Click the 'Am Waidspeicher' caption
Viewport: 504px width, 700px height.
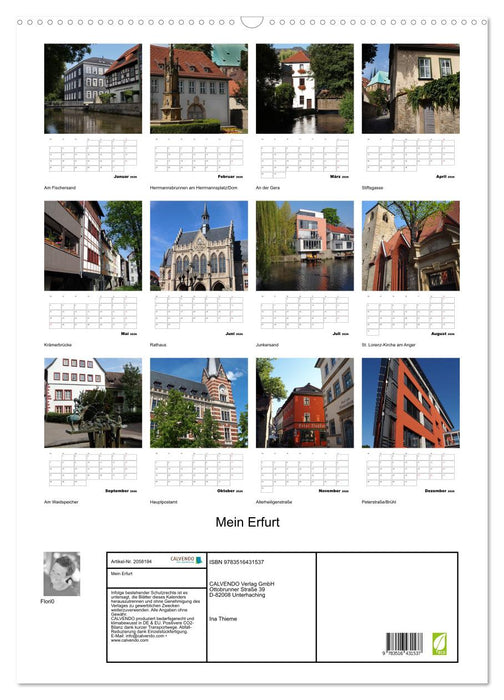(x=61, y=502)
